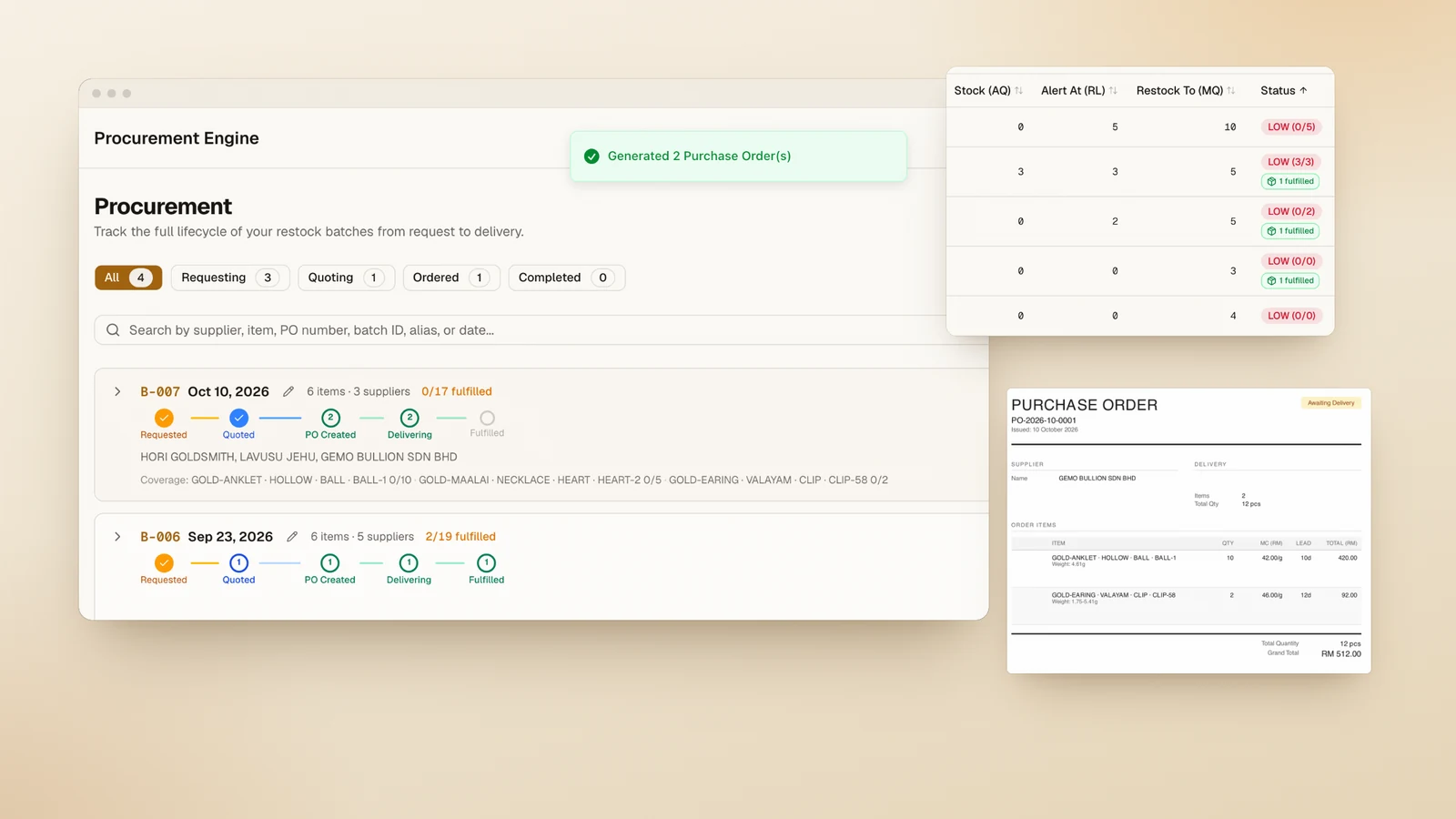
Task: Click the LOW (0/5) status badge
Action: point(1291,127)
